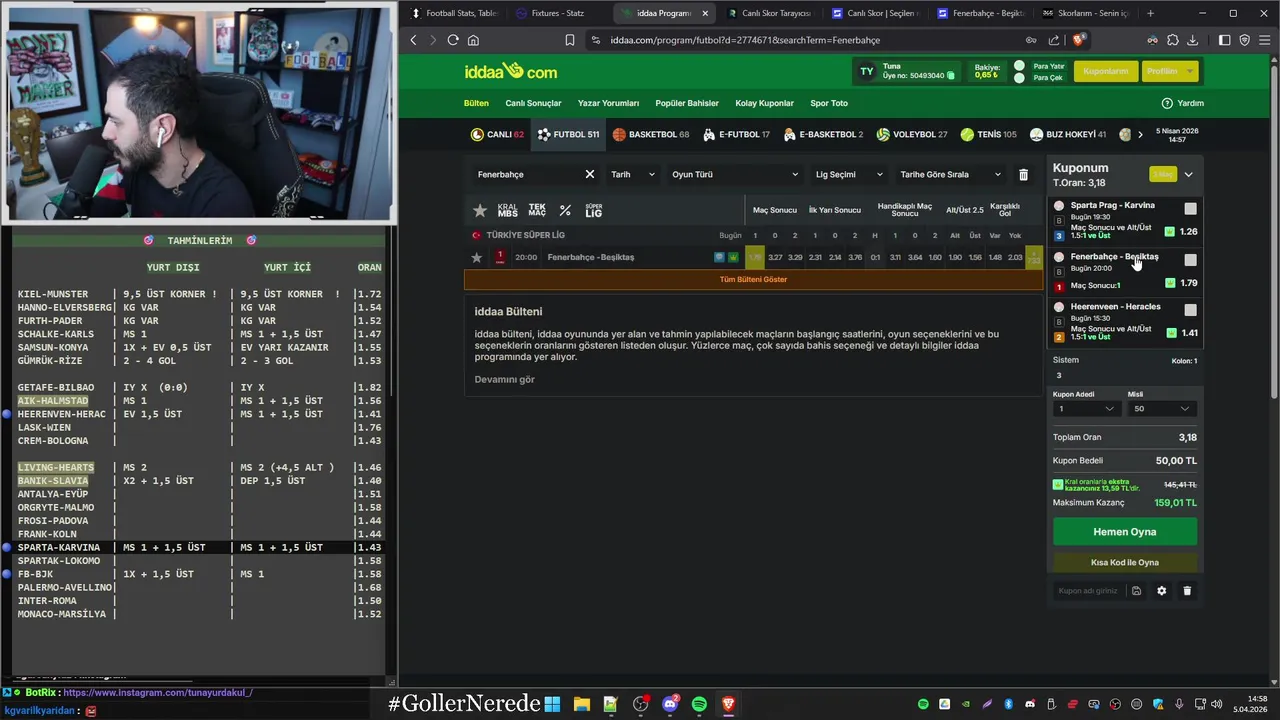Click the browser address bar URL
Screen dimensions: 1280x720
(745, 40)
